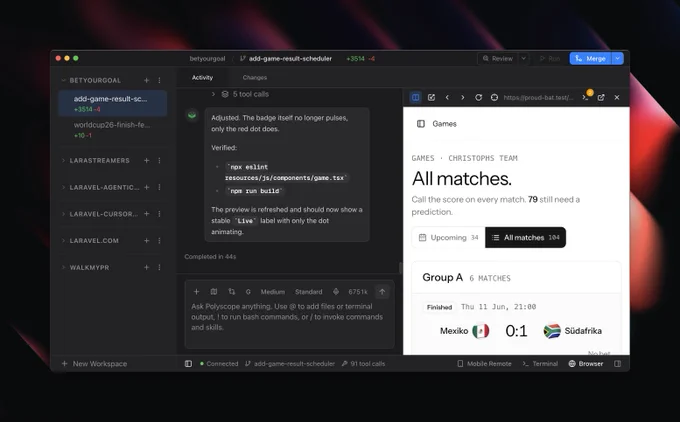Select the Upcoming 34 filter tab

tap(448, 238)
